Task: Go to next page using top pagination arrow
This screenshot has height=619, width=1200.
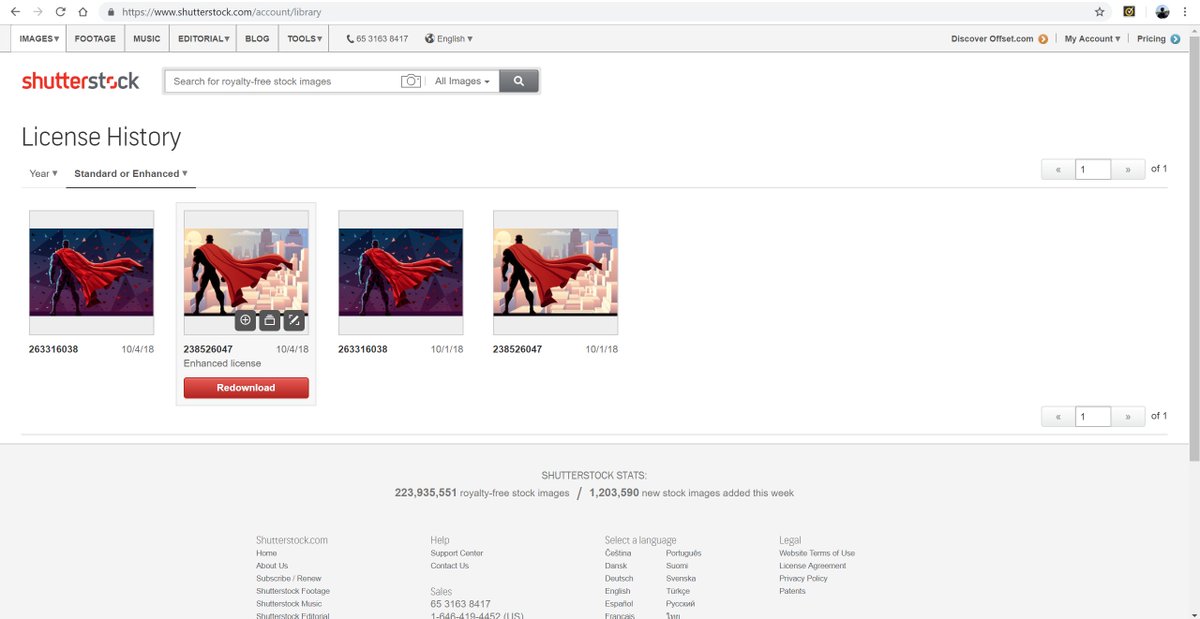Action: point(1128,169)
